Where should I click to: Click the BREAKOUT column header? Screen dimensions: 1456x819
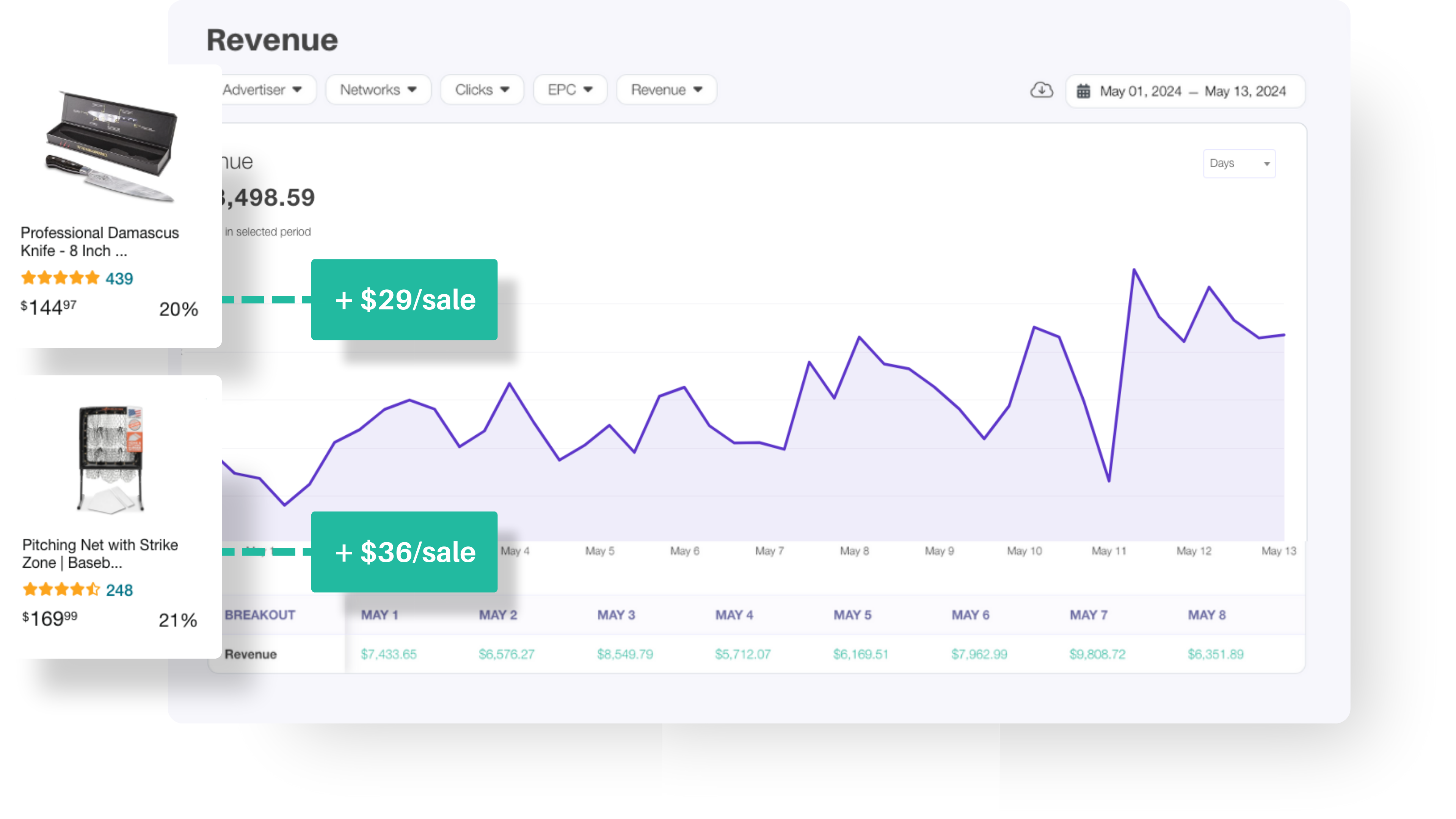point(260,615)
